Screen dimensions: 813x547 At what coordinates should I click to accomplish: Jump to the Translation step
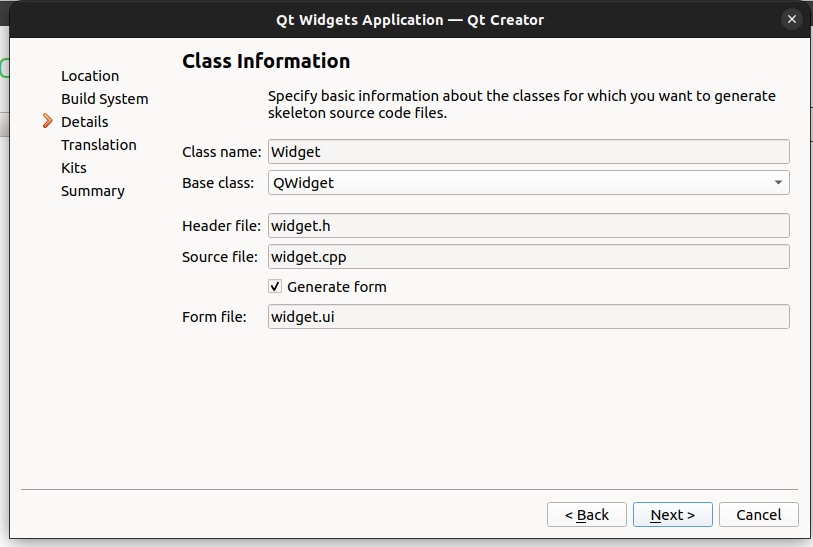99,145
